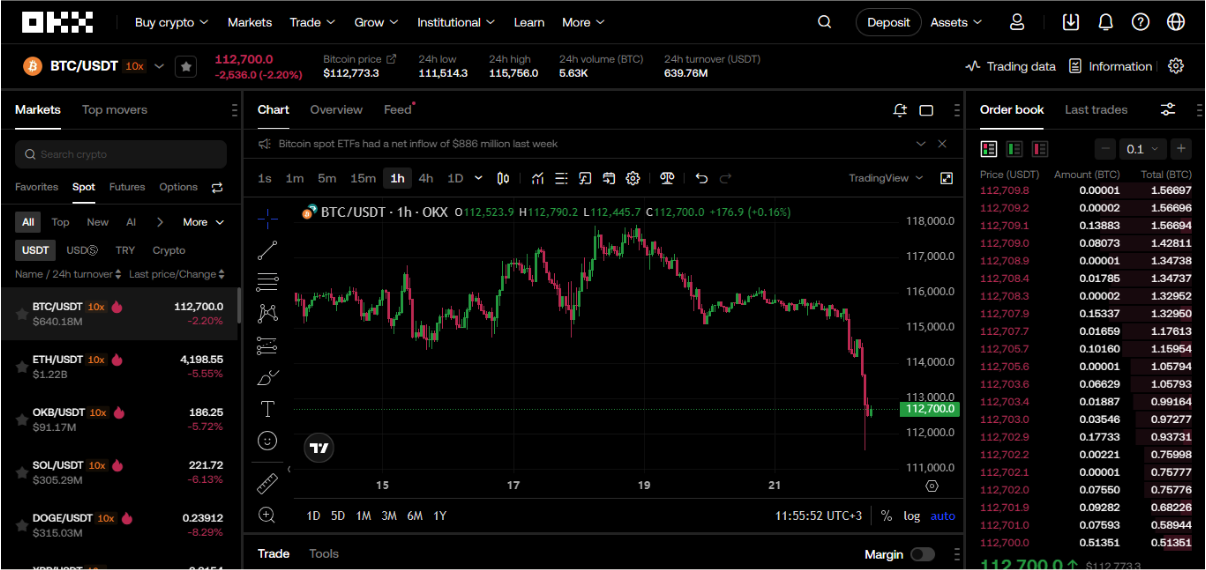Select the zoom in tool
The image size is (1206, 570).
(267, 515)
